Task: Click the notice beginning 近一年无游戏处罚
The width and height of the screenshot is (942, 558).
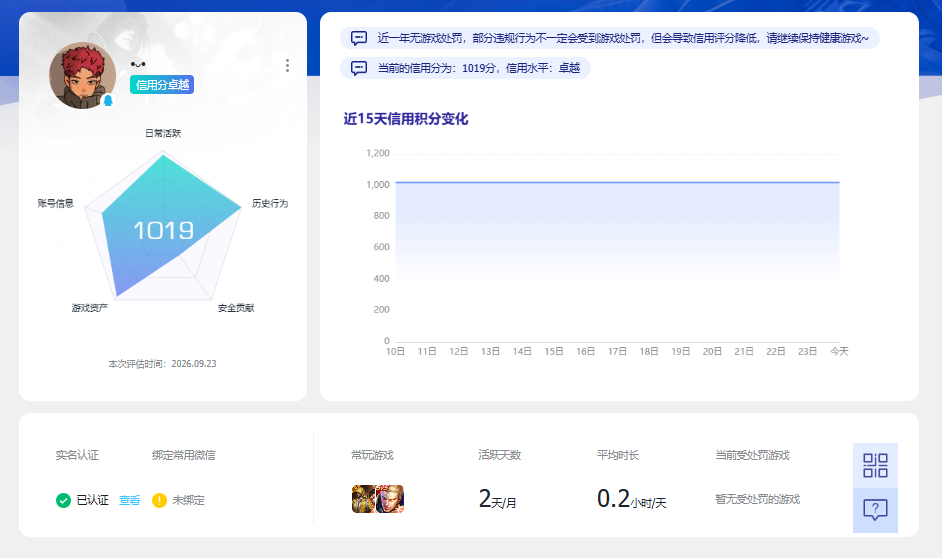Action: [x=610, y=38]
